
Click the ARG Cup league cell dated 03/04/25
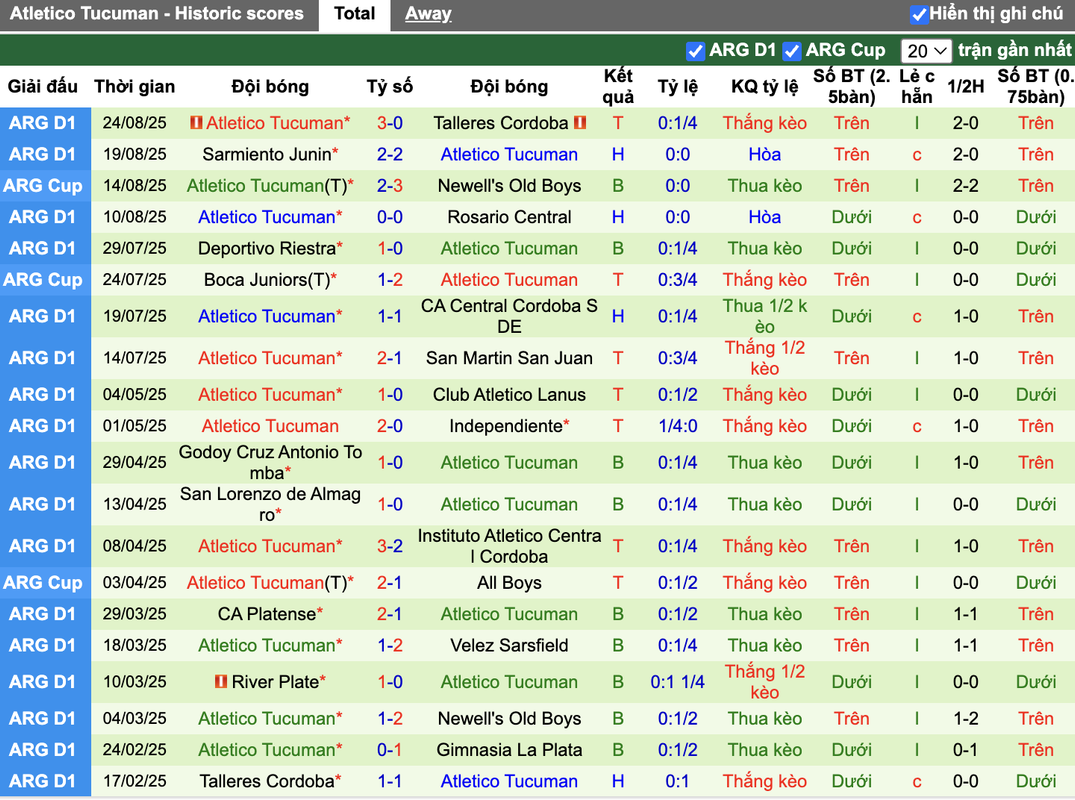43,583
